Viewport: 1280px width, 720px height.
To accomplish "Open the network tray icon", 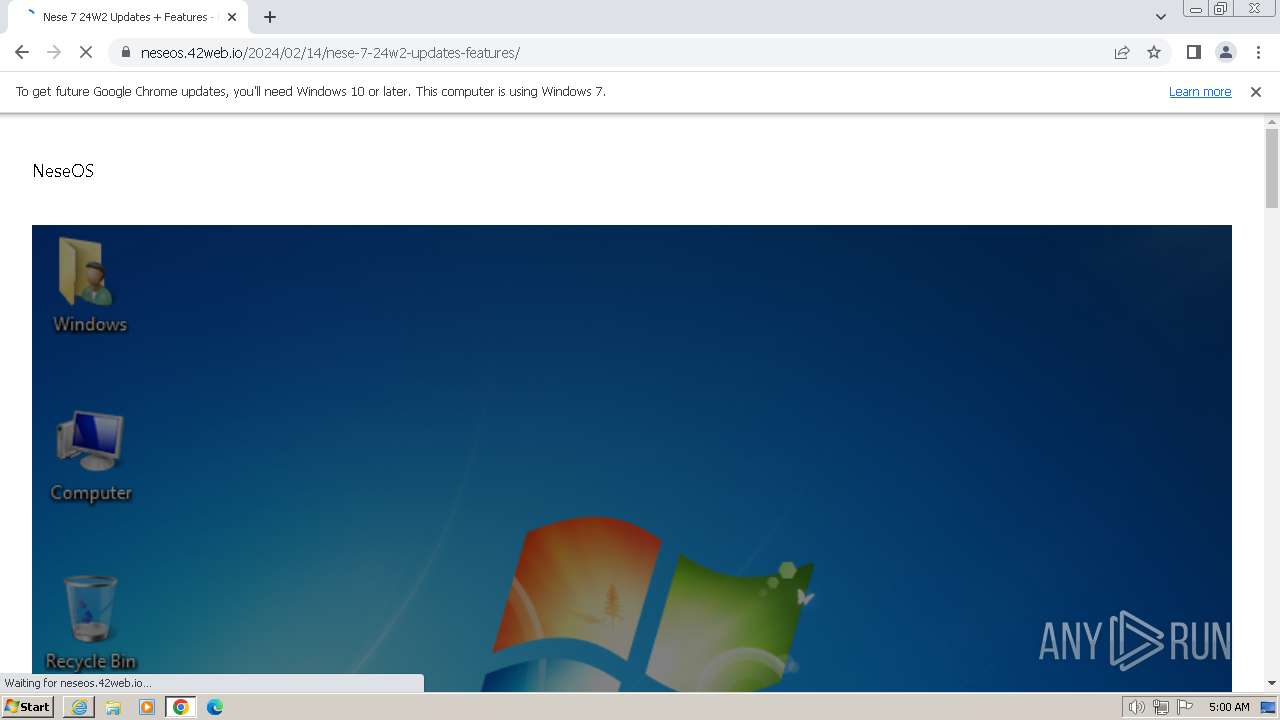I will pos(1161,707).
